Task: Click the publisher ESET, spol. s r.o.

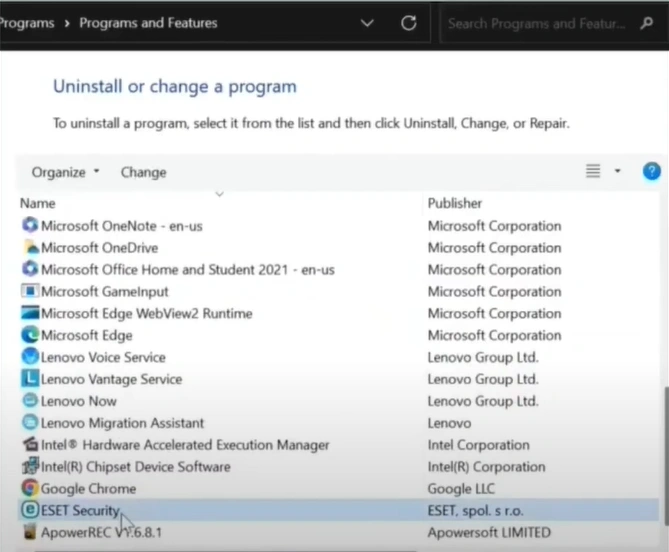Action: (475, 510)
